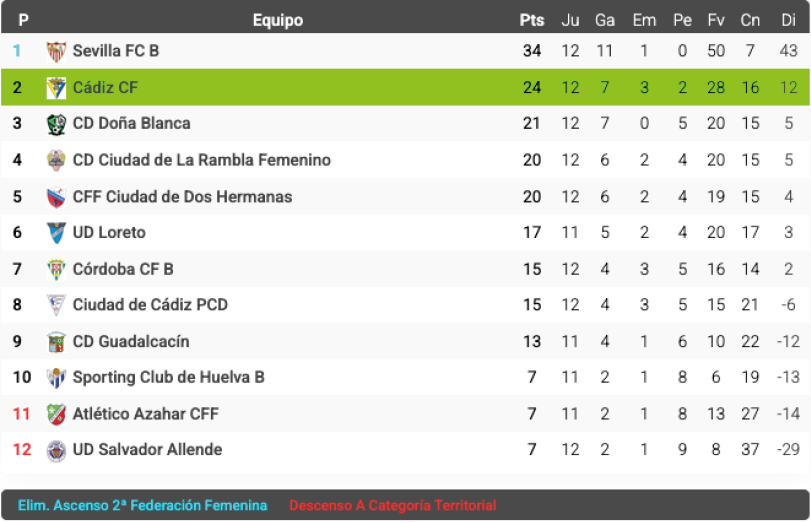Screen dimensions: 811x523
Task: Click the Ciudad de Cádiz PCD crest
Action: click(56, 305)
